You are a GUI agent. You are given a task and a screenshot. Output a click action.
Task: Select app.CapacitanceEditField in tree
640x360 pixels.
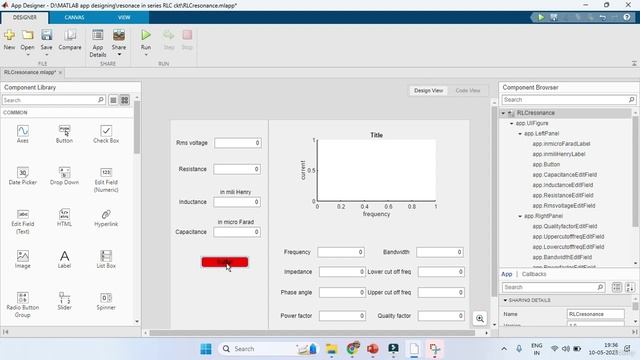tap(564, 175)
